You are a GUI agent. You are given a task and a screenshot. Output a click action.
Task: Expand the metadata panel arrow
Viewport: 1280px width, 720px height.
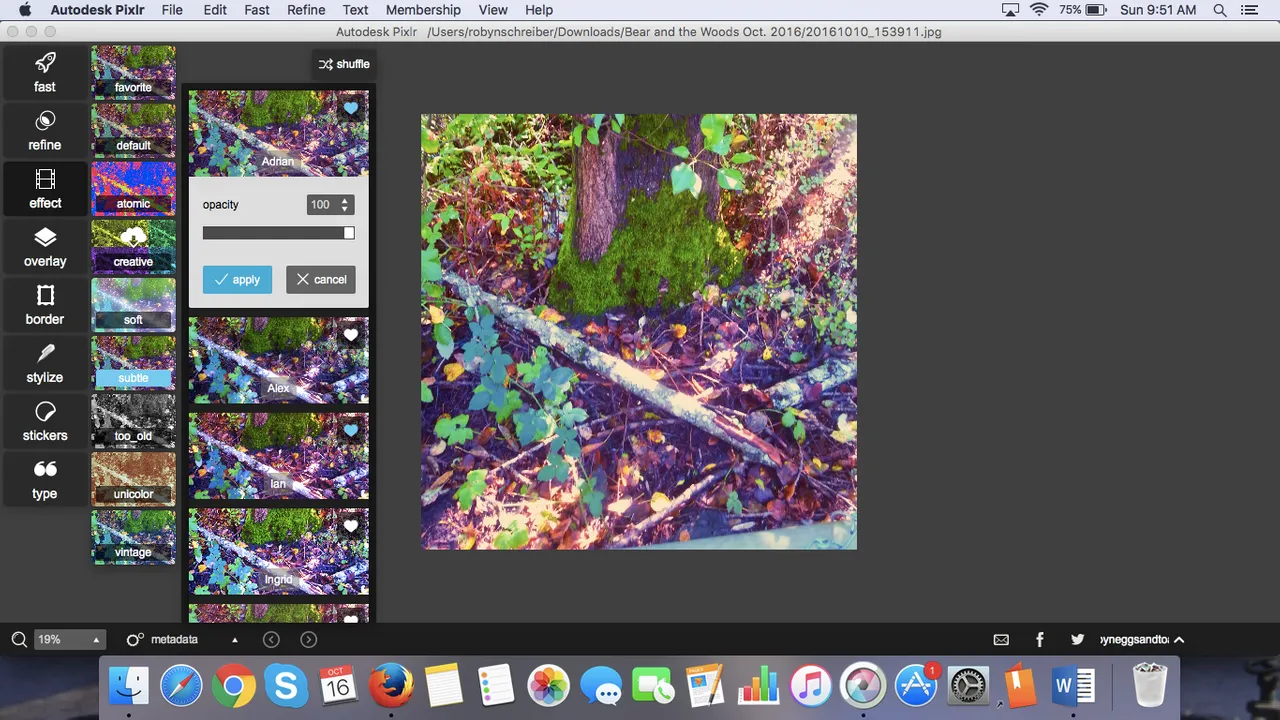[235, 639]
